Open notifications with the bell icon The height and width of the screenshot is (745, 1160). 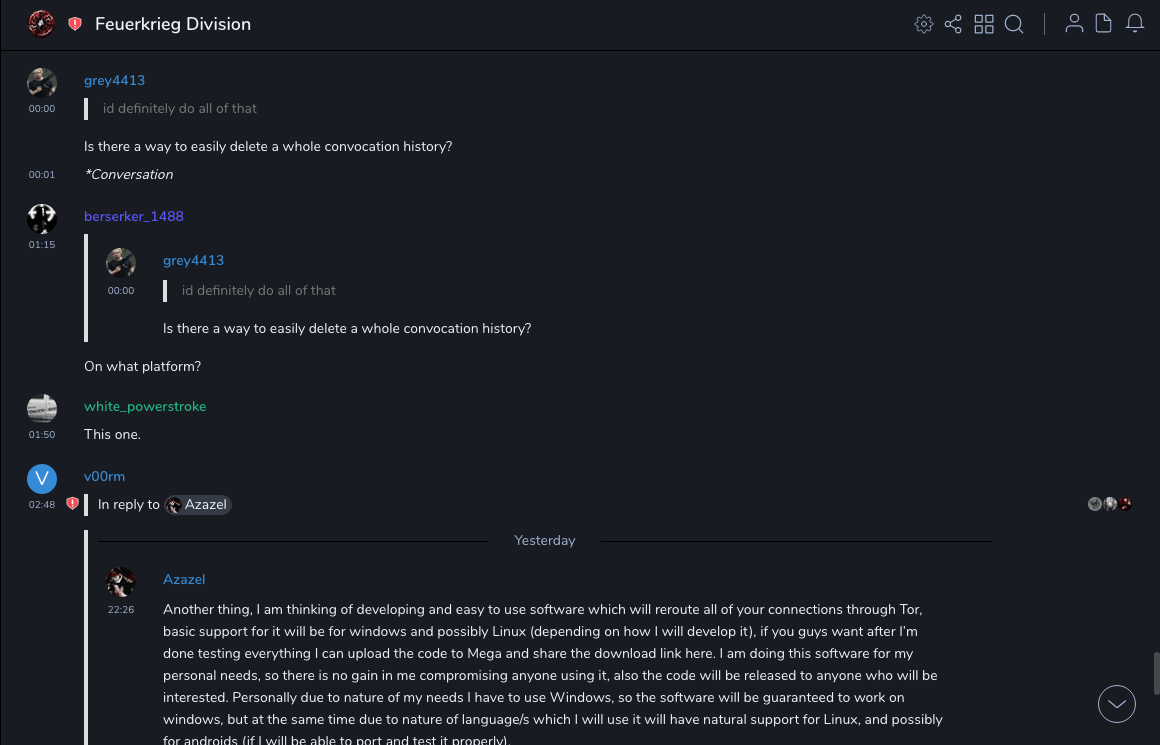tap(1135, 24)
